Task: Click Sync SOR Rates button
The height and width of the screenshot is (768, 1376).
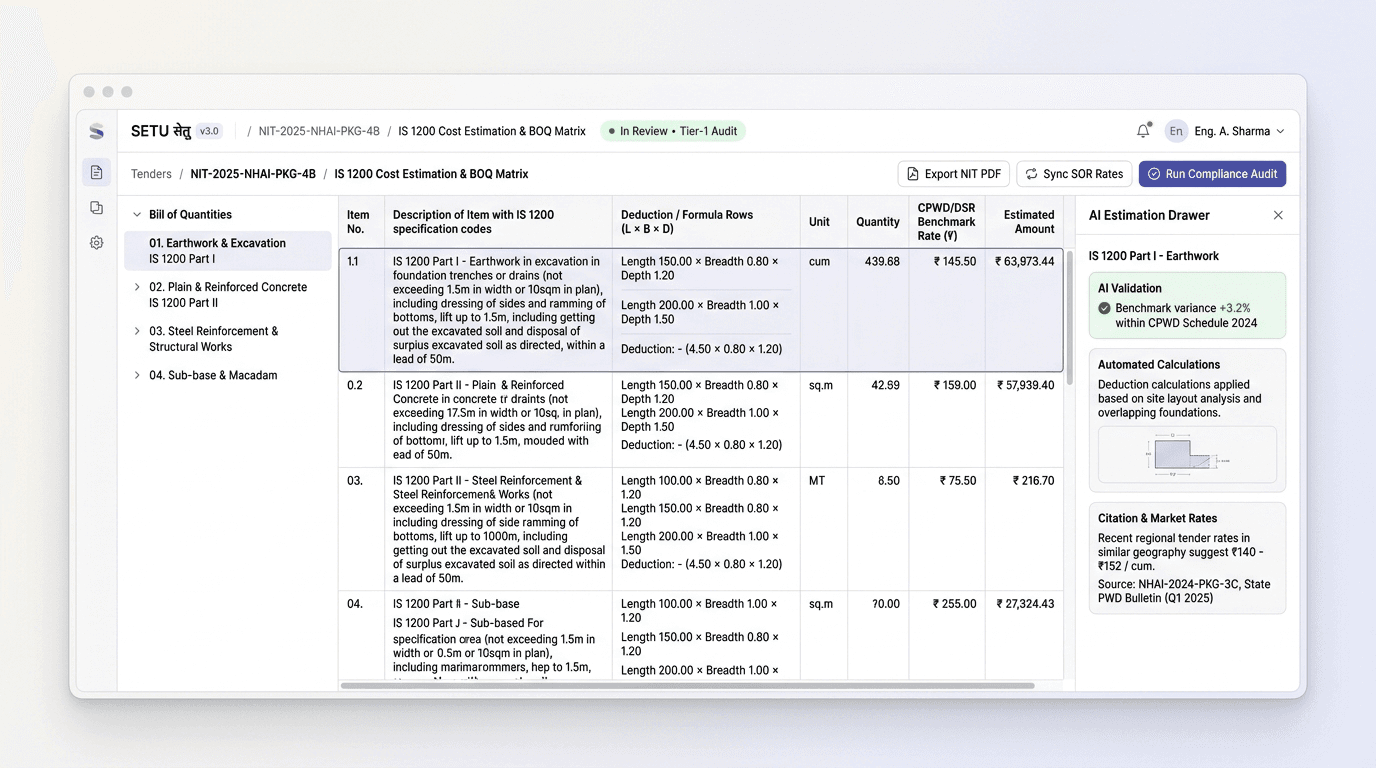Action: pos(1074,174)
